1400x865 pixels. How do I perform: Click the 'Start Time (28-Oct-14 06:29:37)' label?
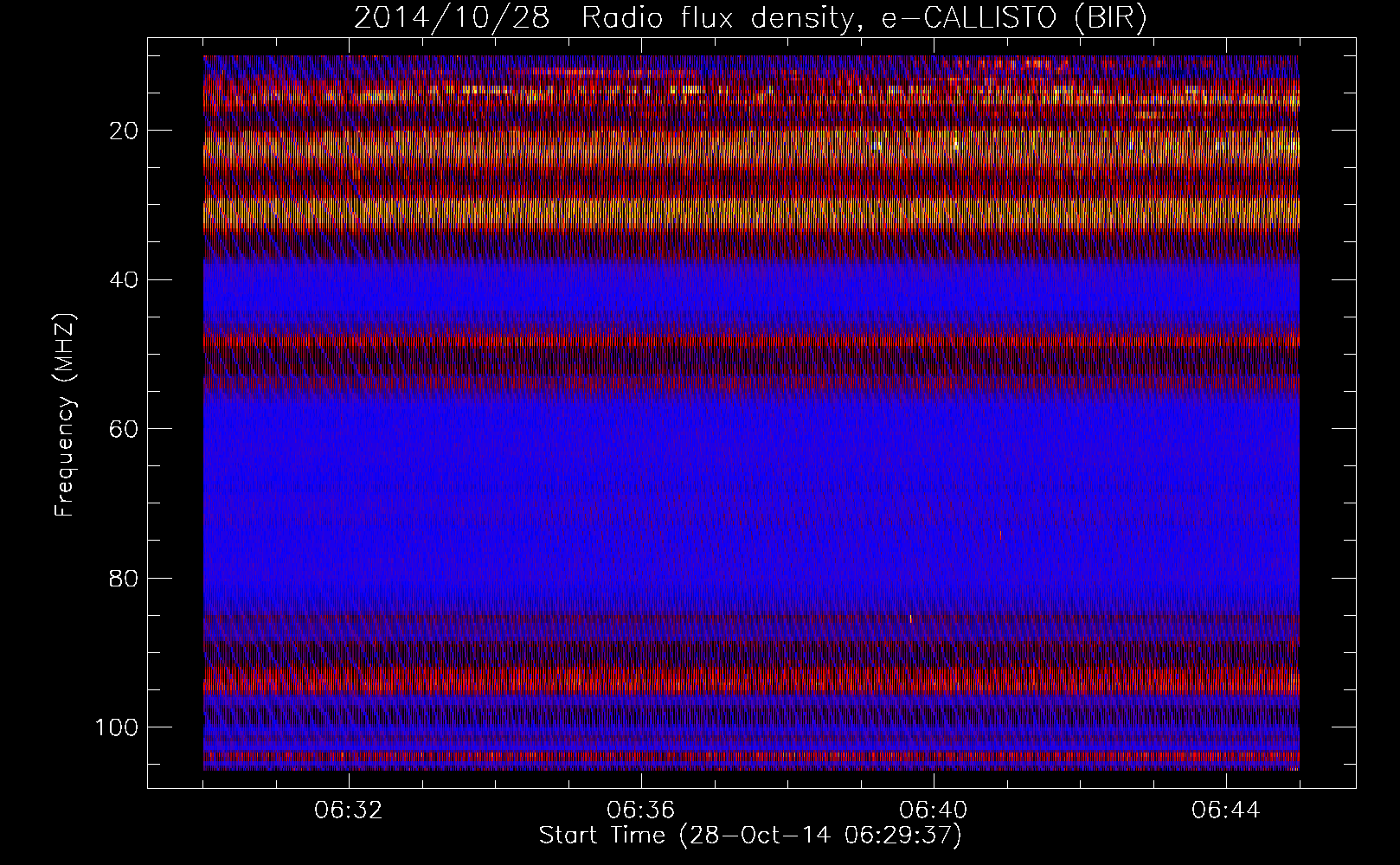tap(751, 836)
